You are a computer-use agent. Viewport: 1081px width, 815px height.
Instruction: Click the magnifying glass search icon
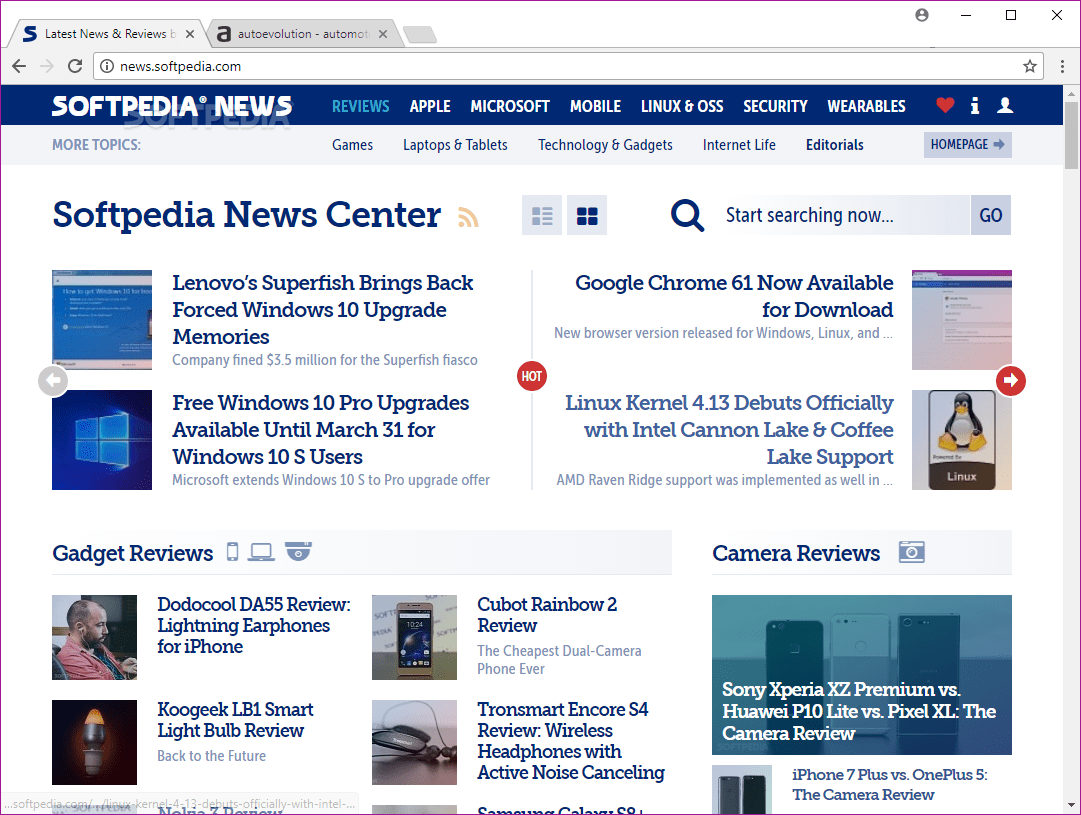coord(687,216)
